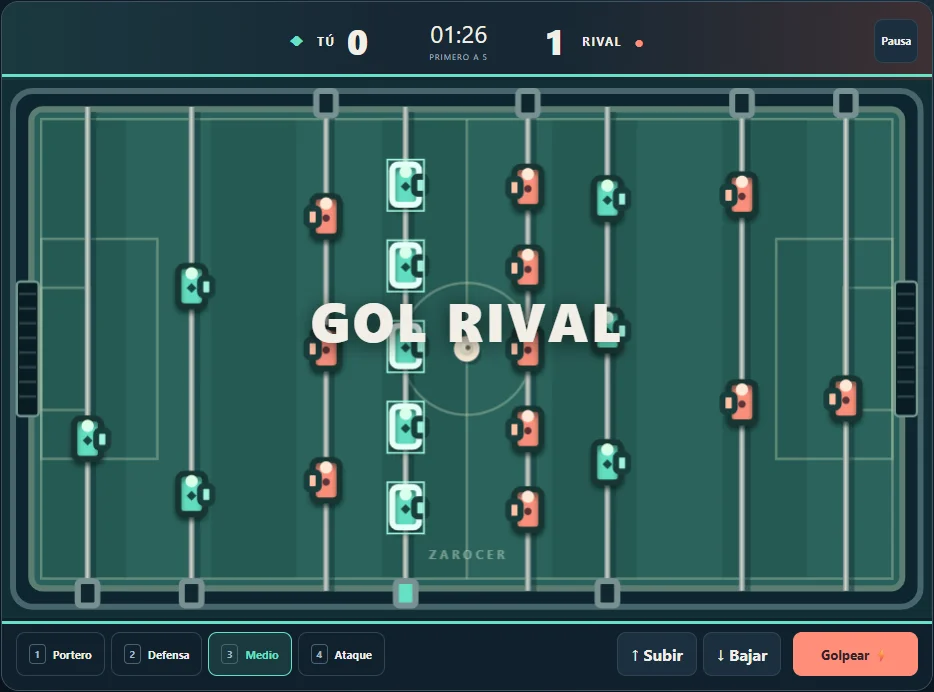Click the top rival attacker figure

click(323, 216)
